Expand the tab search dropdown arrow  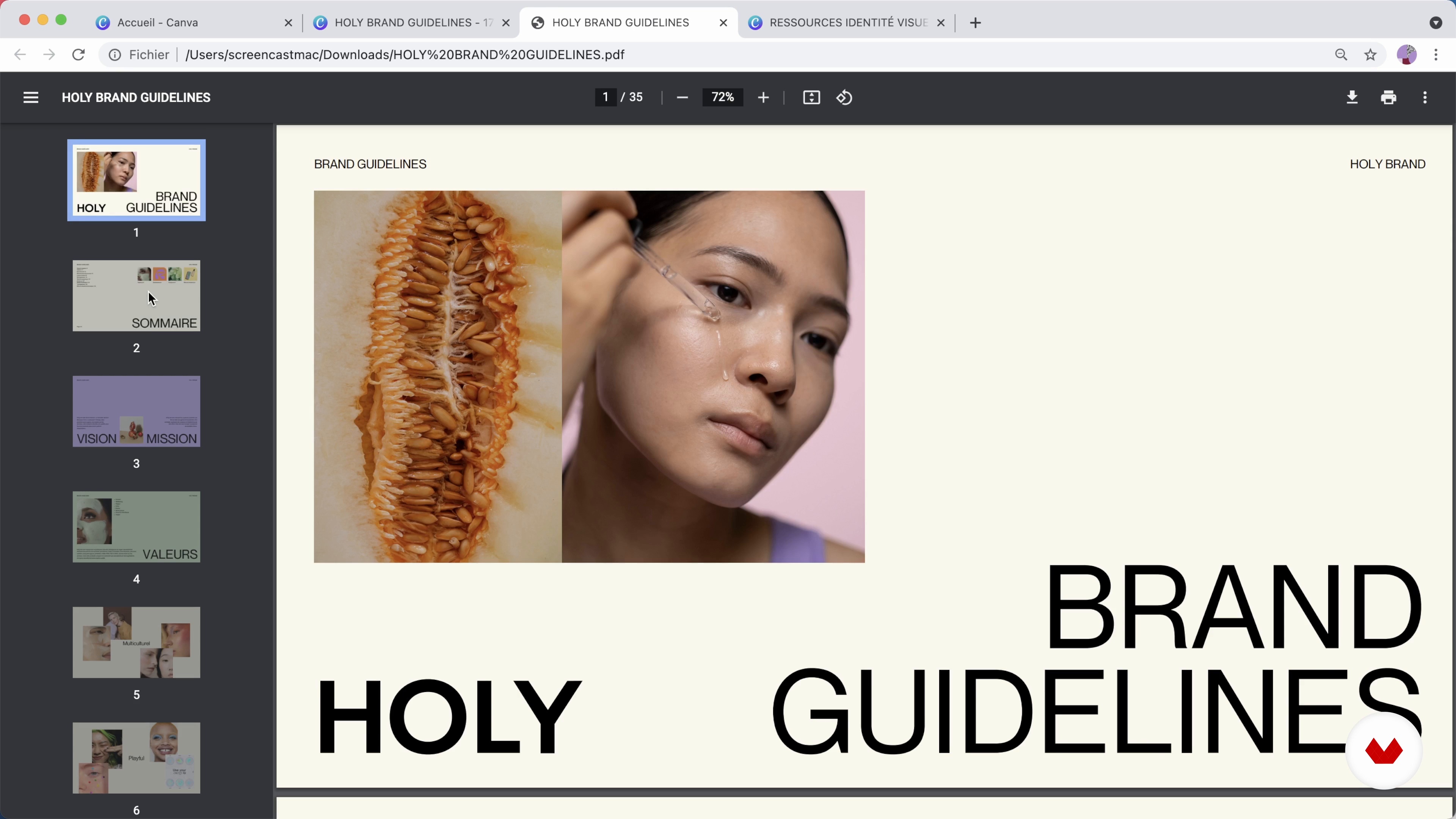pyautogui.click(x=1436, y=23)
